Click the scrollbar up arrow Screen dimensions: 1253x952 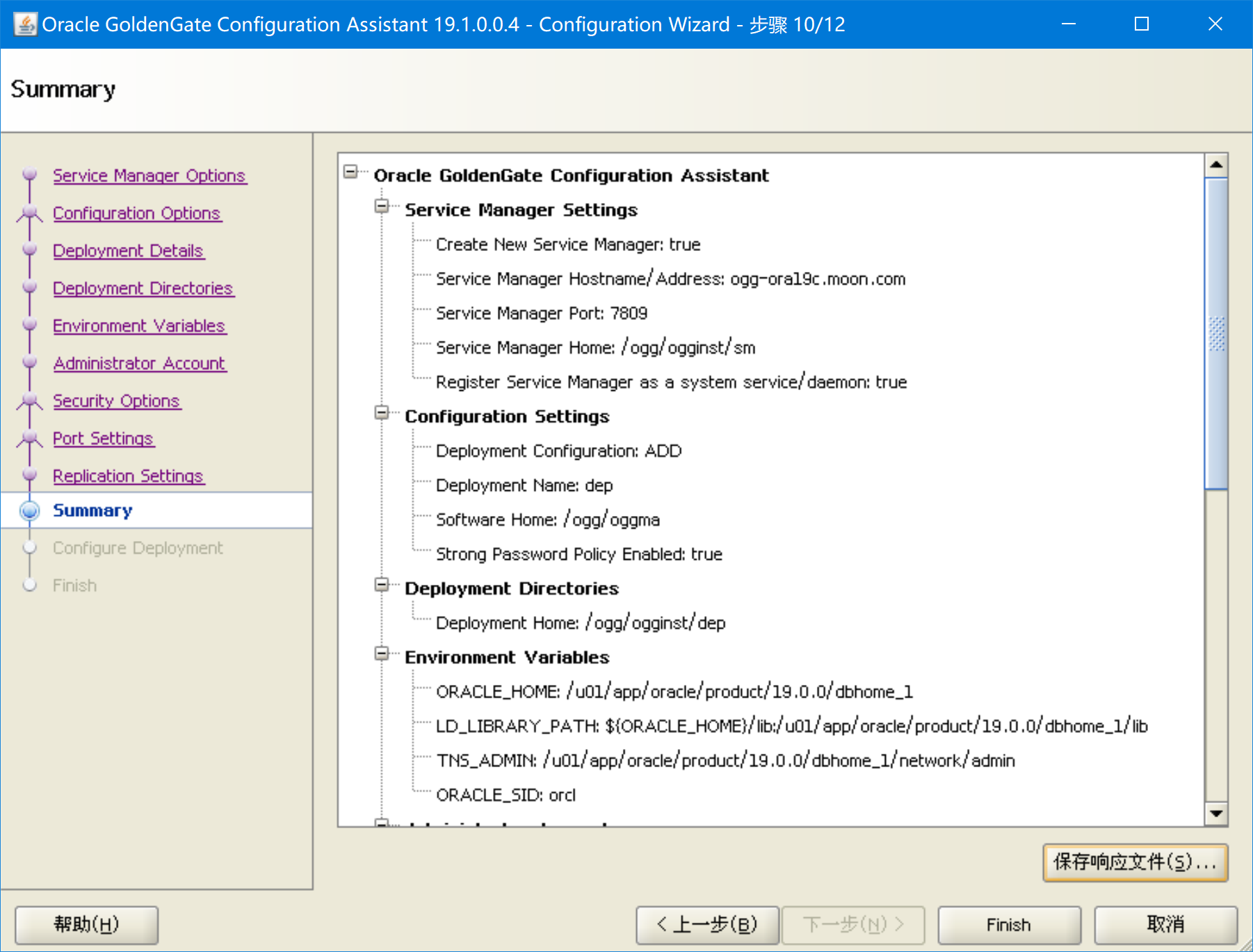click(x=1216, y=165)
